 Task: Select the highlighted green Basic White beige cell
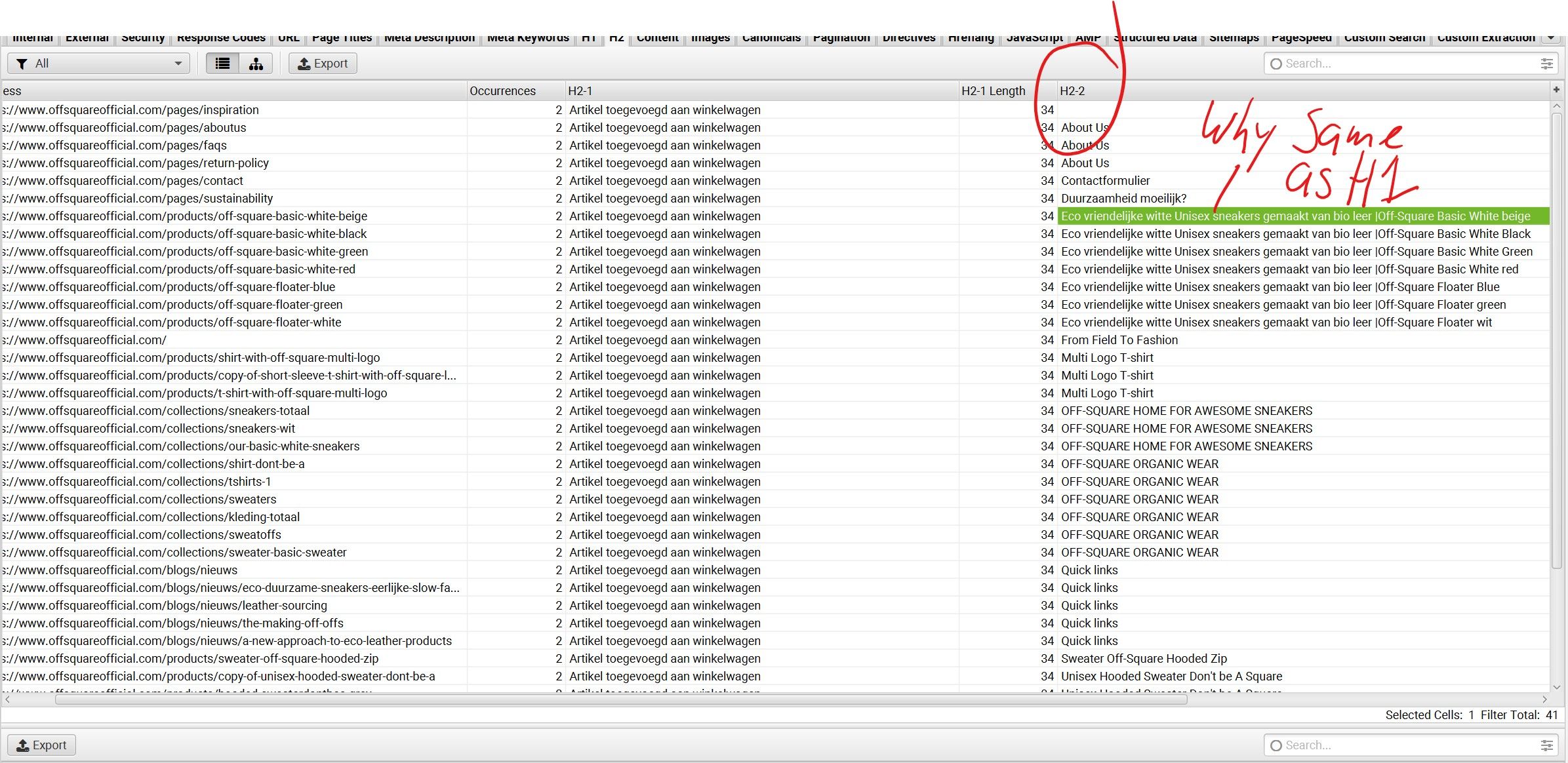pos(1302,216)
